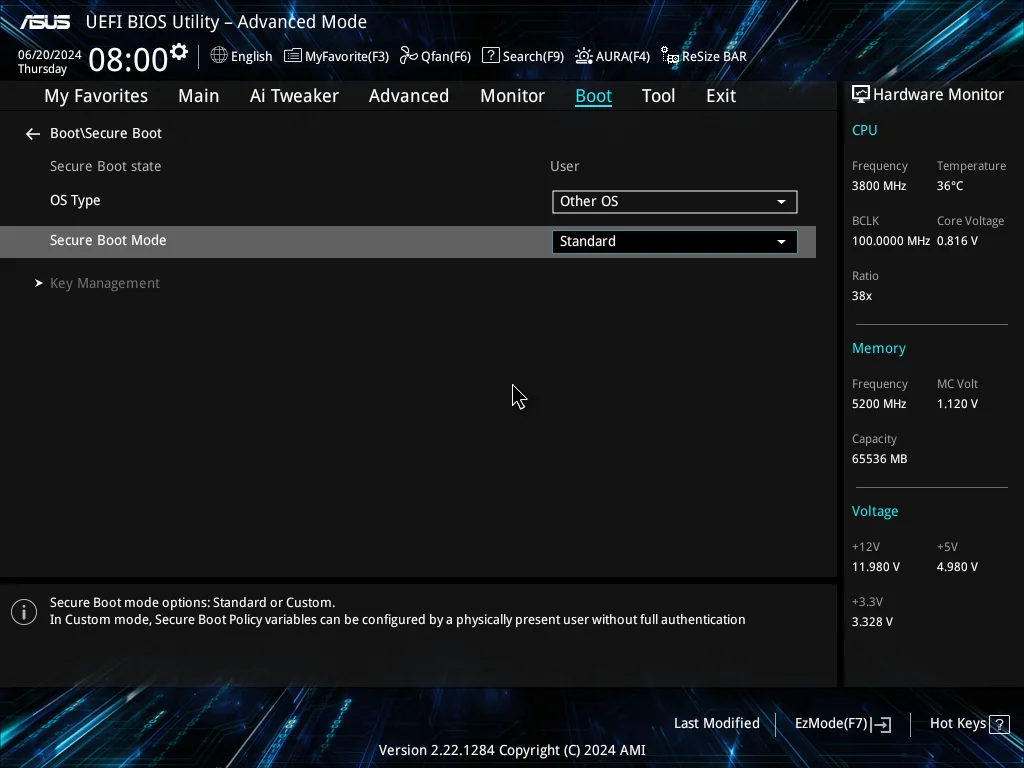Click the OS Type dropdown arrow
Image resolution: width=1024 pixels, height=768 pixels.
click(x=781, y=202)
